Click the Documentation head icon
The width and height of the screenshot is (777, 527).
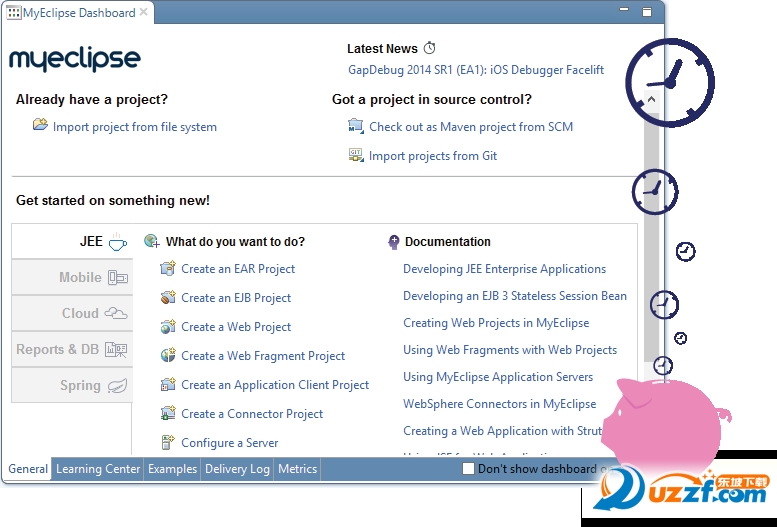pos(393,242)
